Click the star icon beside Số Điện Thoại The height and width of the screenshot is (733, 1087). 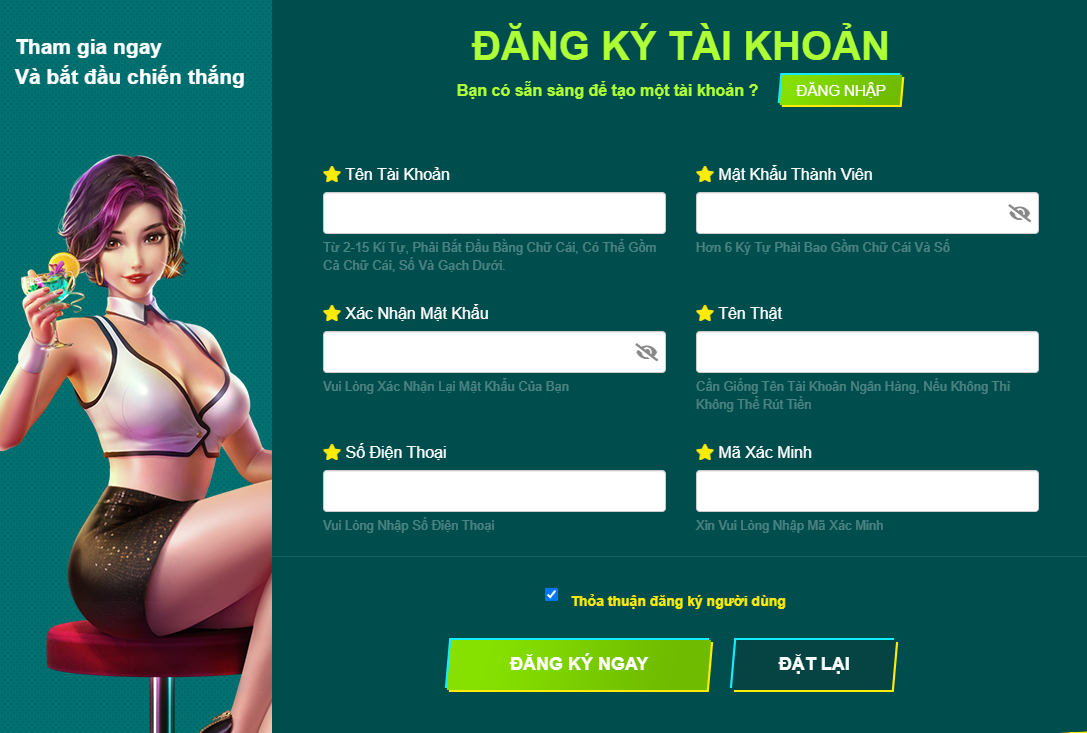pos(332,453)
